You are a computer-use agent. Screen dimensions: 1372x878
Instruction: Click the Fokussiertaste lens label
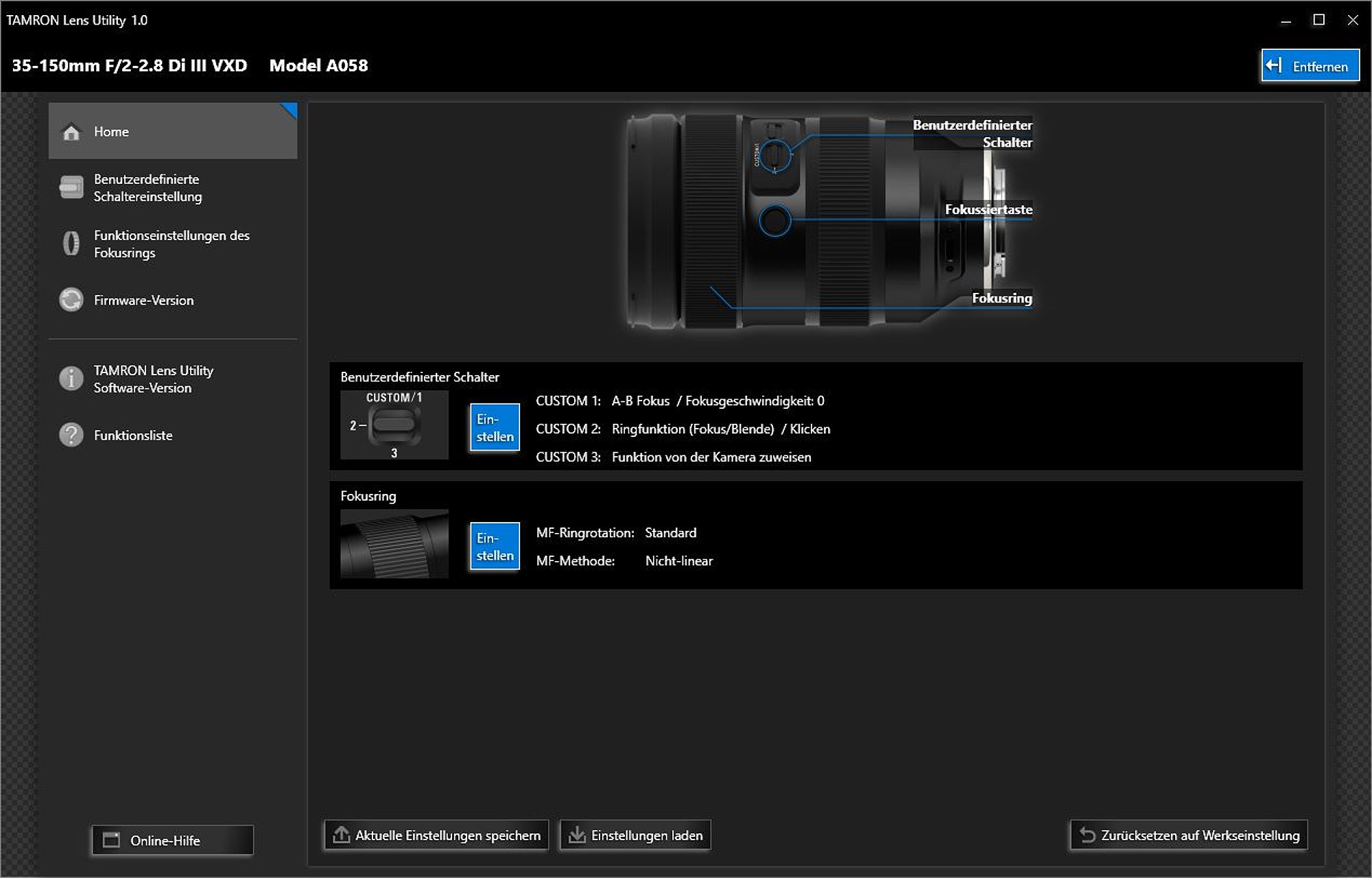(989, 209)
